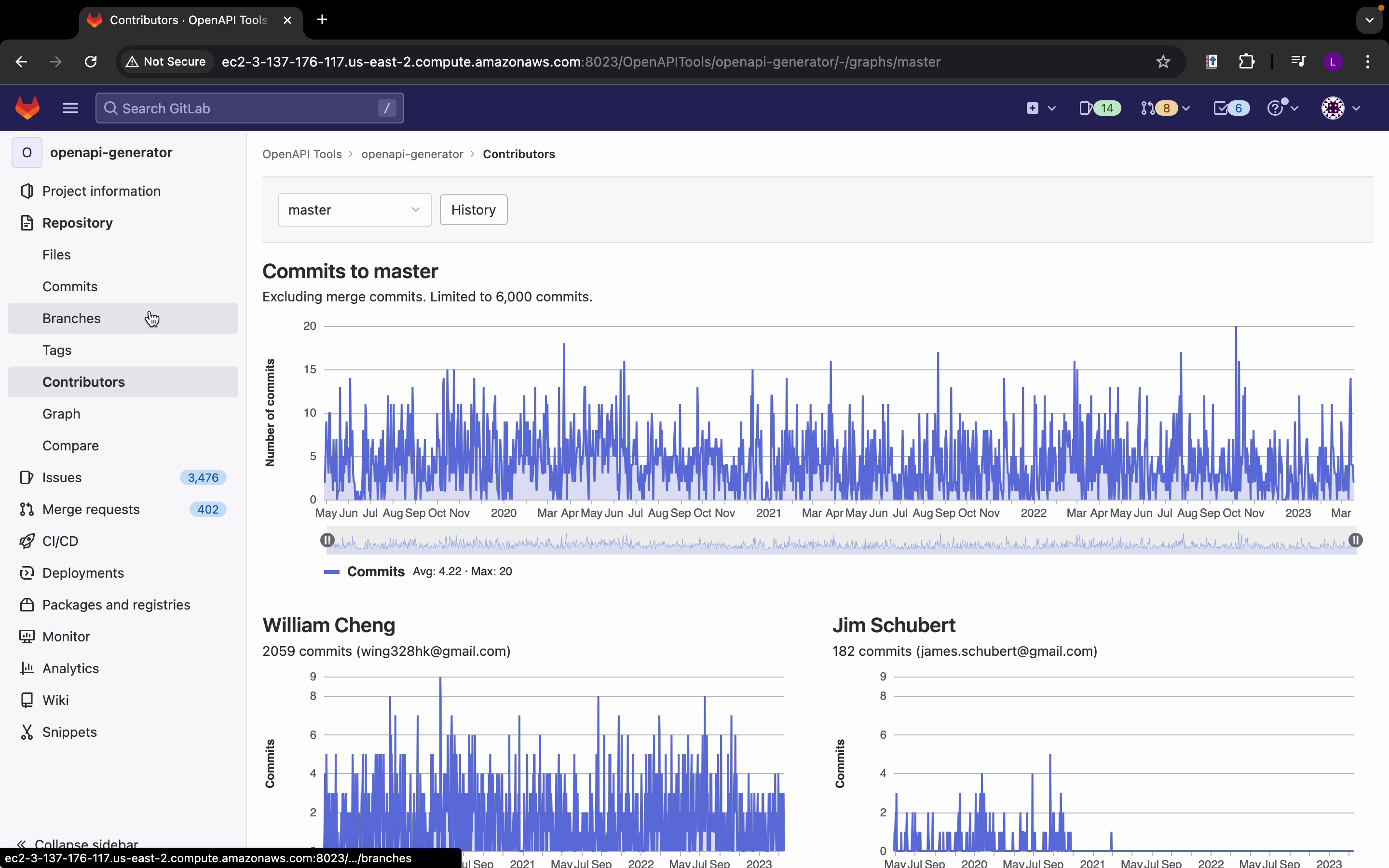Click the GitLab fox logo

pos(27,108)
